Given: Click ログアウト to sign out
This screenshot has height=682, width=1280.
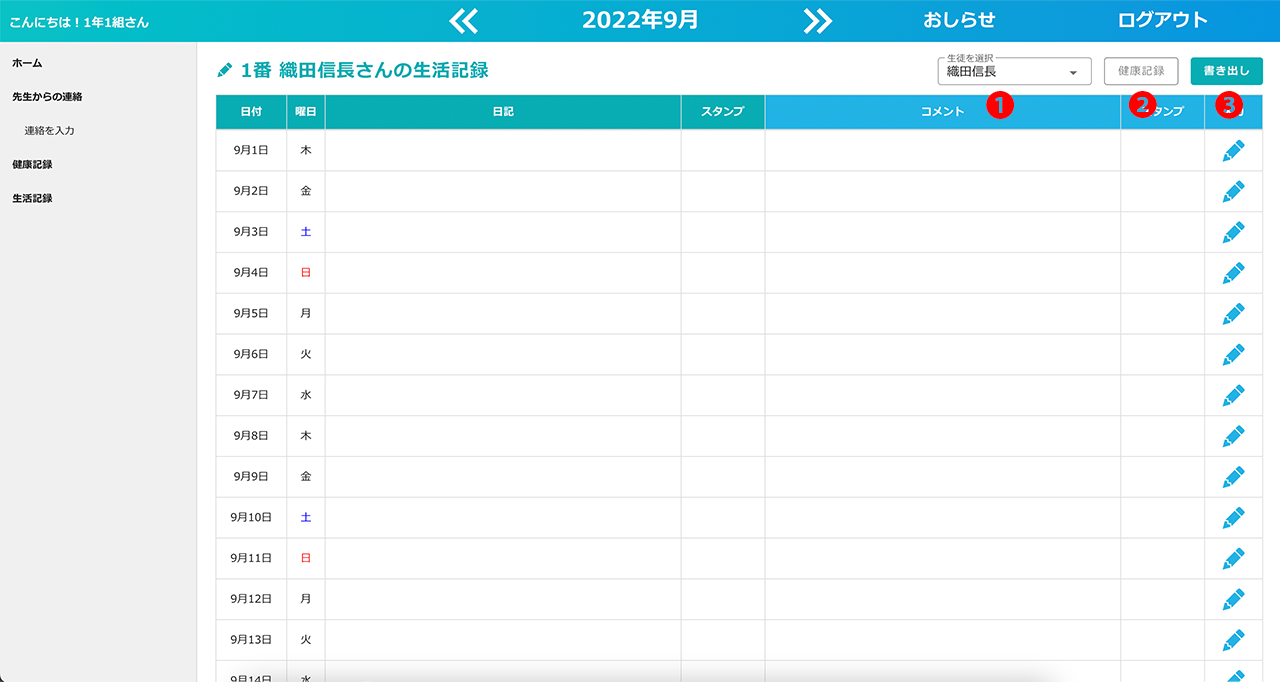Looking at the screenshot, I should coord(1162,20).
